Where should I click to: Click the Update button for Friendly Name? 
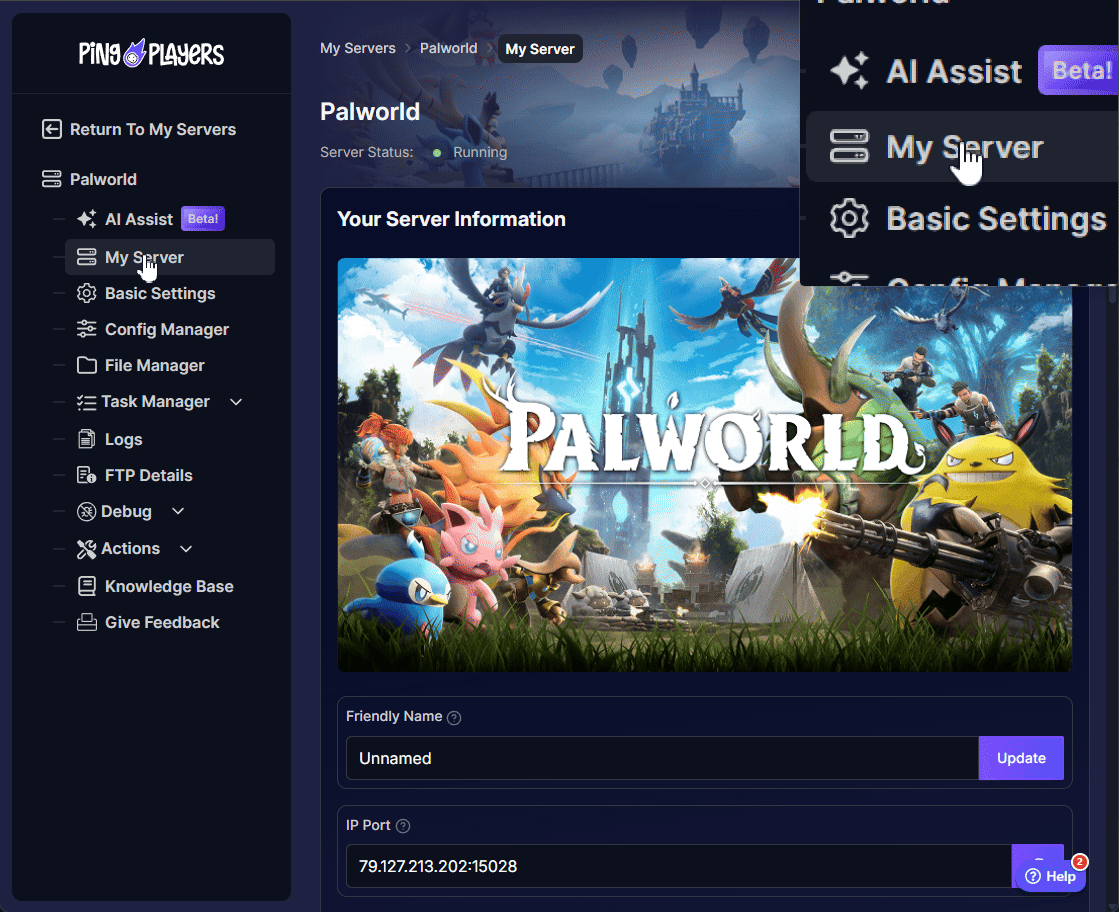click(x=1021, y=758)
